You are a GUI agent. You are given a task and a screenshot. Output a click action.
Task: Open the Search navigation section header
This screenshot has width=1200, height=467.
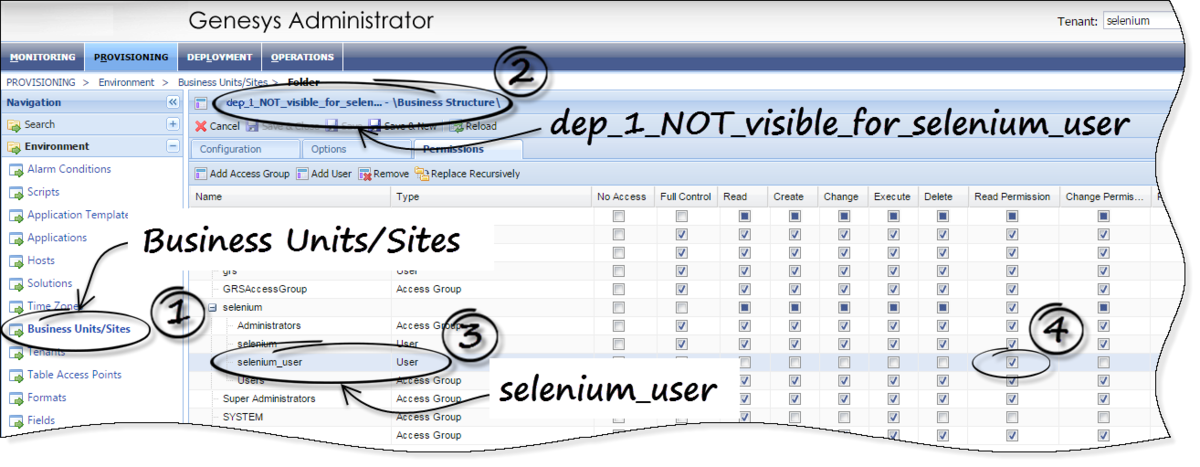(x=91, y=124)
